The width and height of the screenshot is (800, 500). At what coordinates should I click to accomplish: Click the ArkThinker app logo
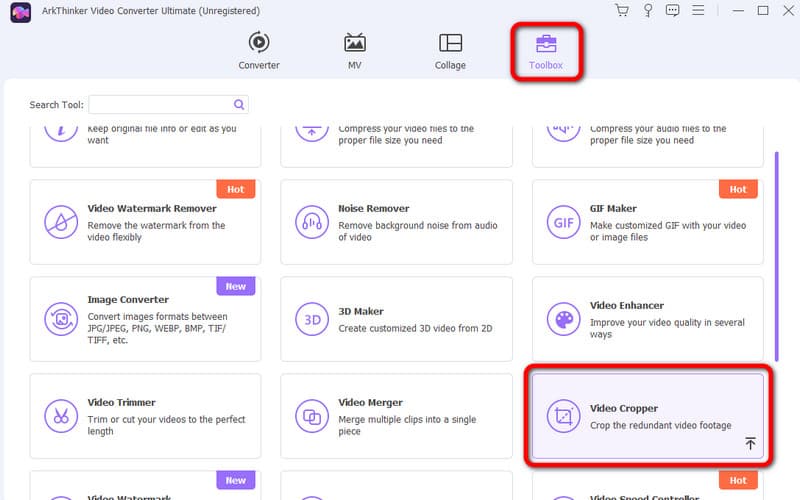[x=20, y=12]
